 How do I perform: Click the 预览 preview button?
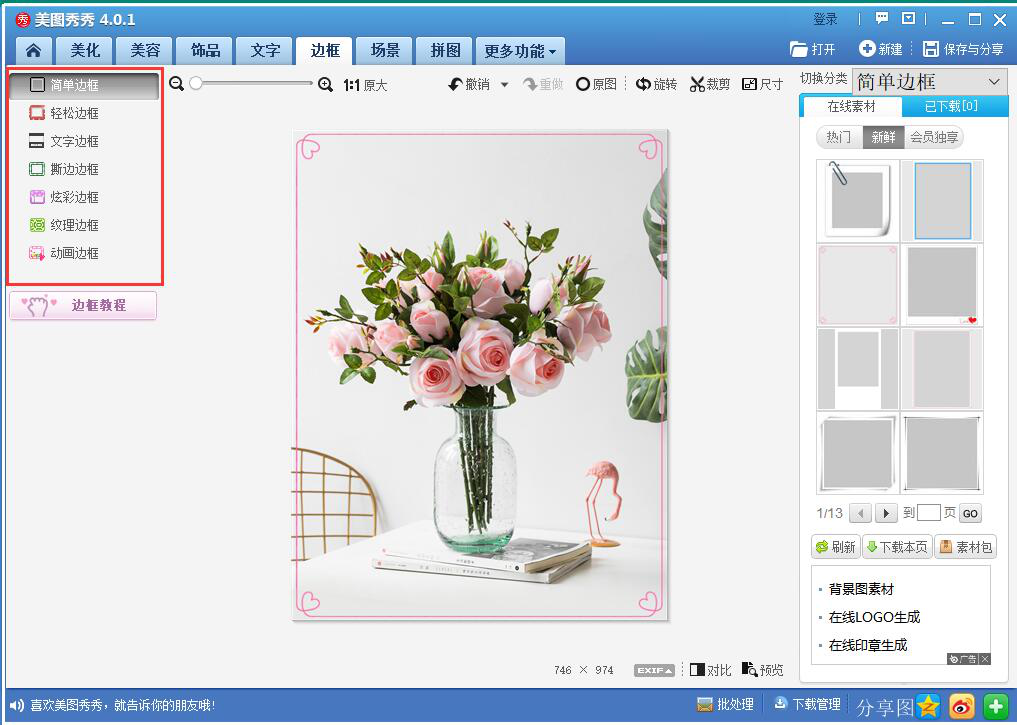763,670
